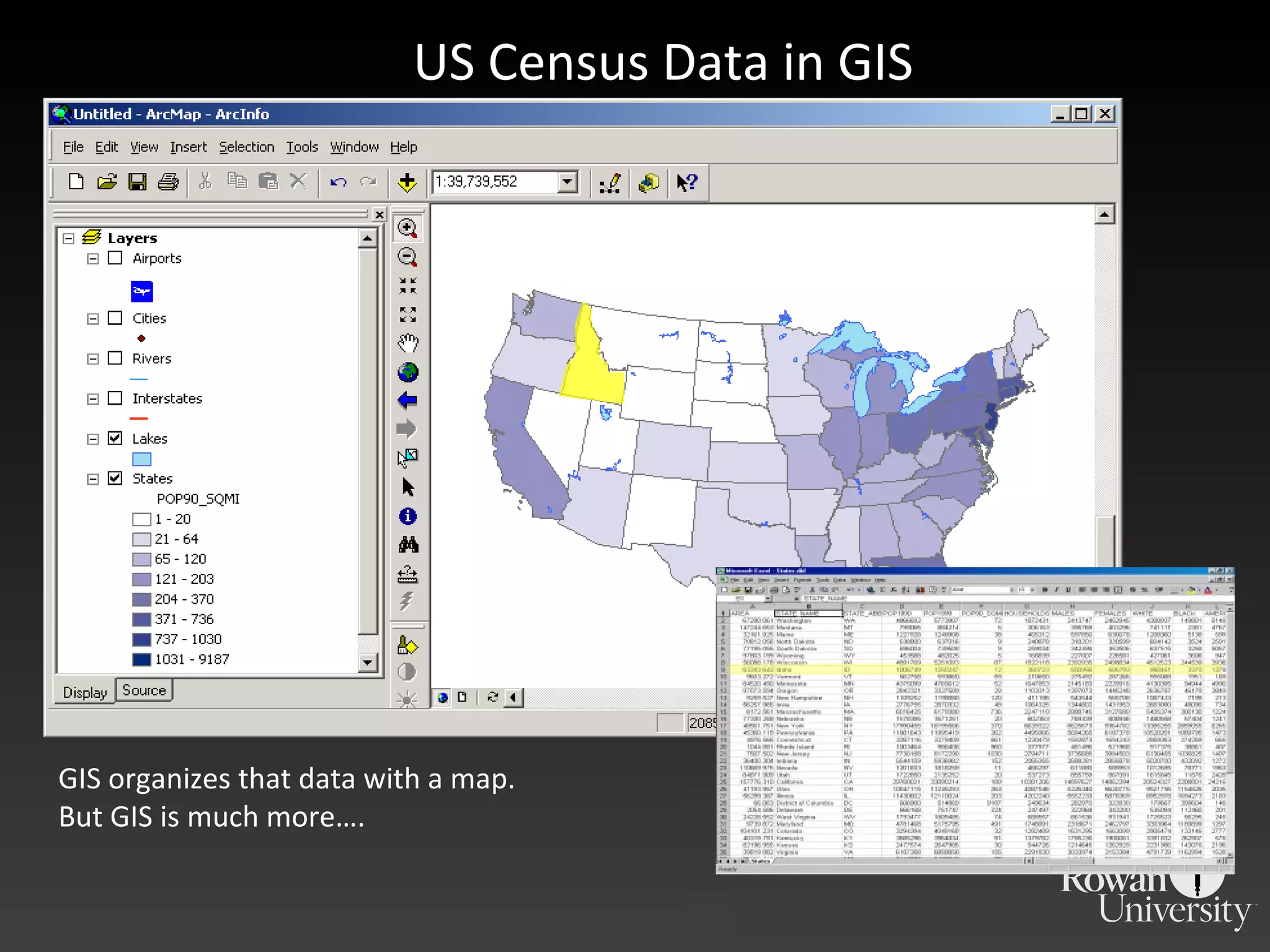Open the Tools menu

(x=301, y=147)
